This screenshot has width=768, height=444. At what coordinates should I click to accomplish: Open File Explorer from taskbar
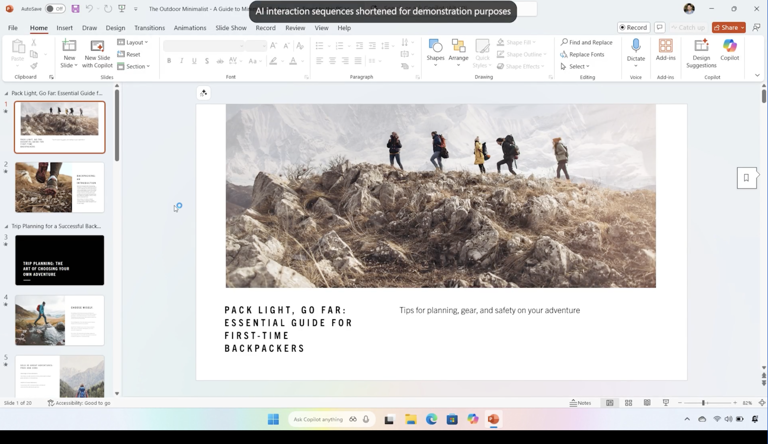(x=410, y=419)
